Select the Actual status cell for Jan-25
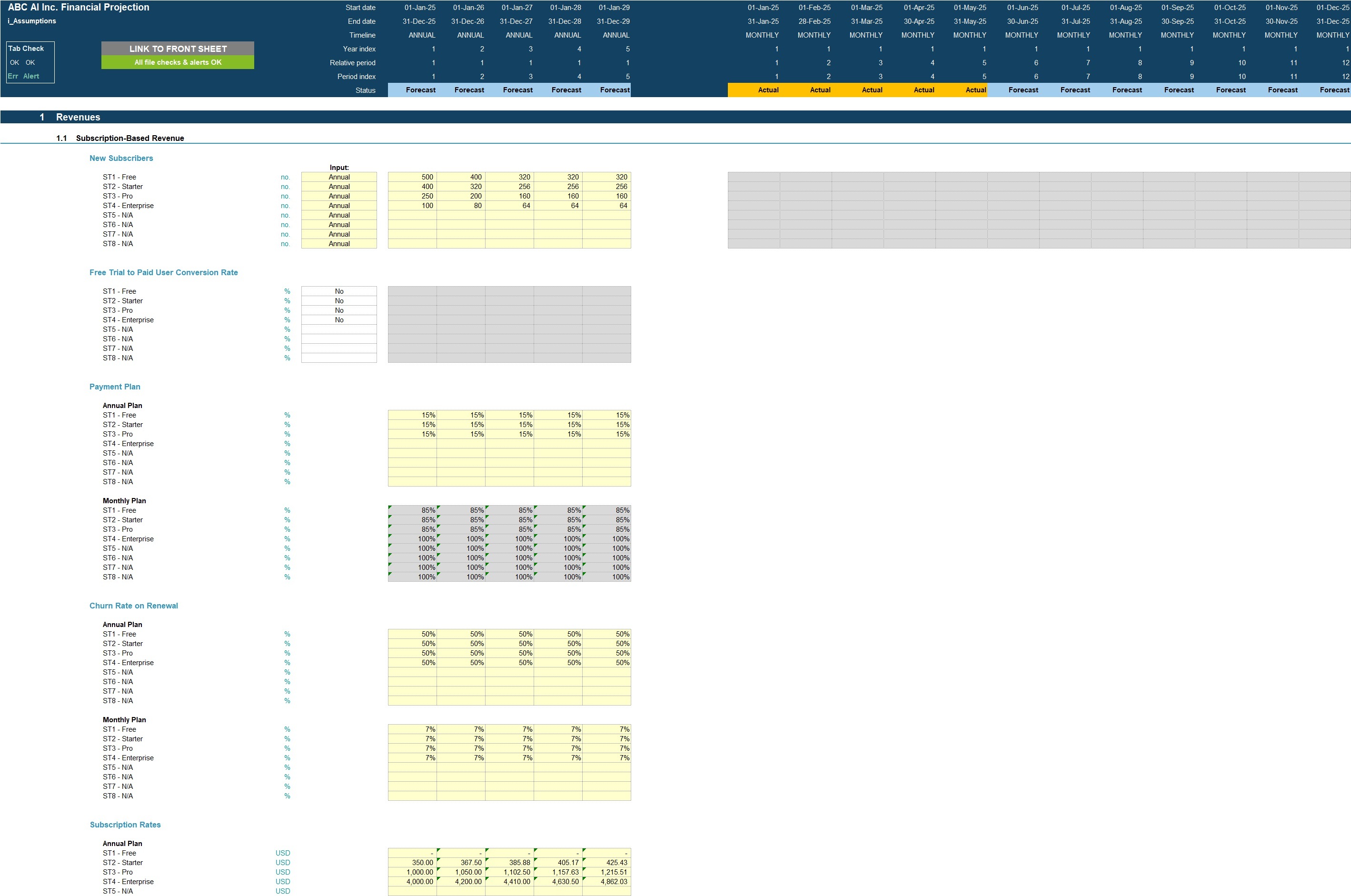Viewport: 1351px width, 896px height. (754, 90)
